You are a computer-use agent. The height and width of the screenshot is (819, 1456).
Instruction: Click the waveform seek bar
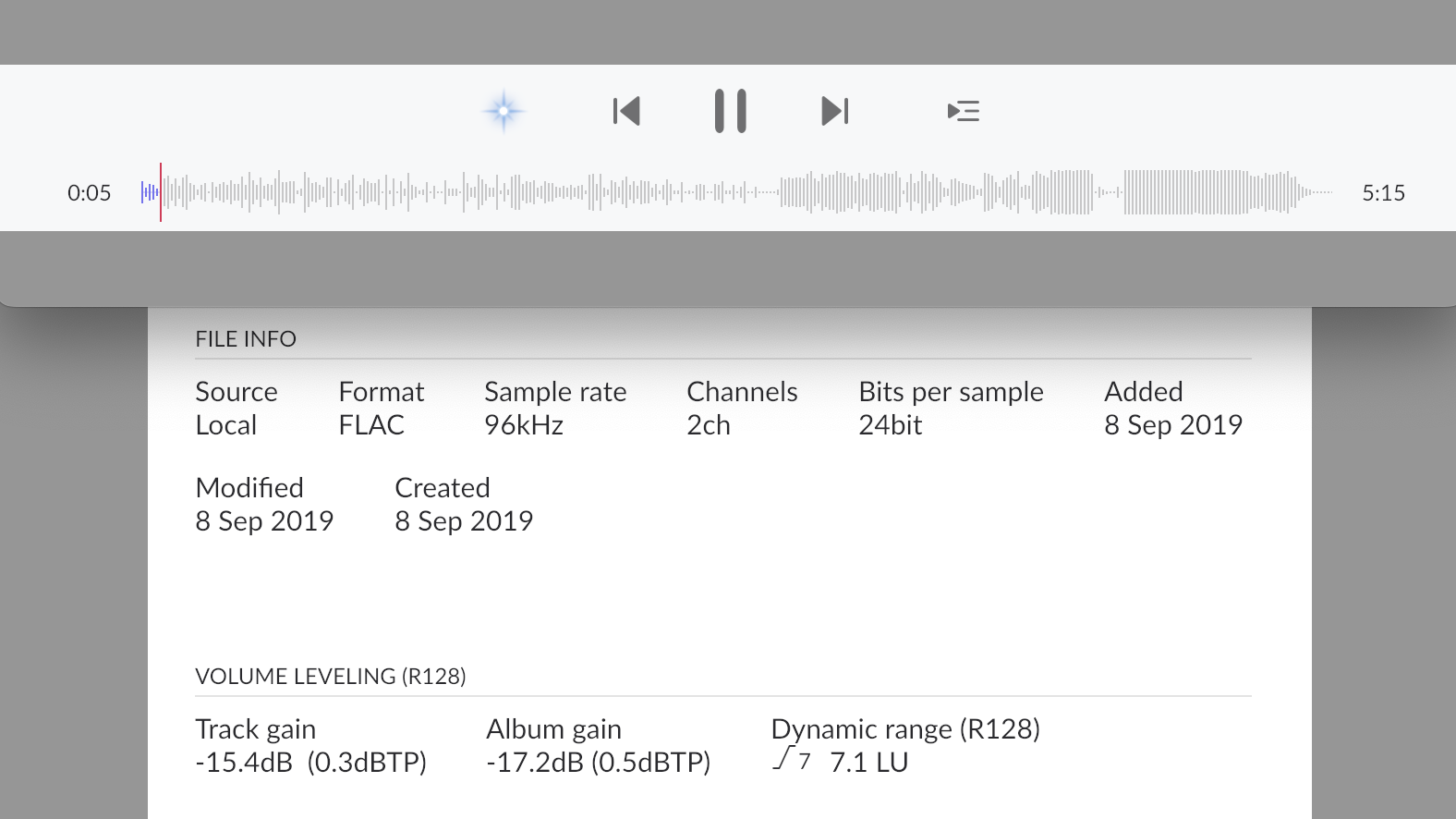click(739, 192)
